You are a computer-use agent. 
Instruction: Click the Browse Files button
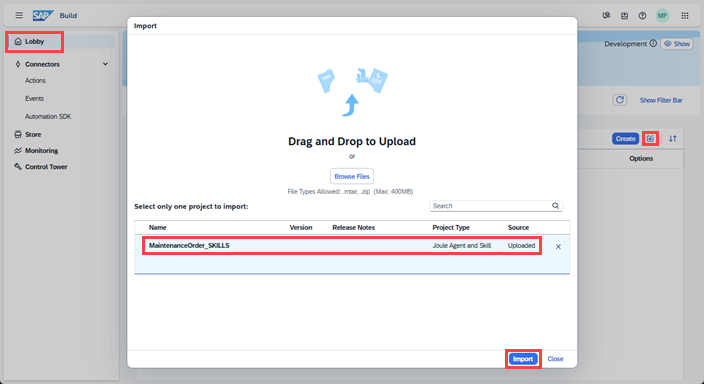(x=352, y=176)
